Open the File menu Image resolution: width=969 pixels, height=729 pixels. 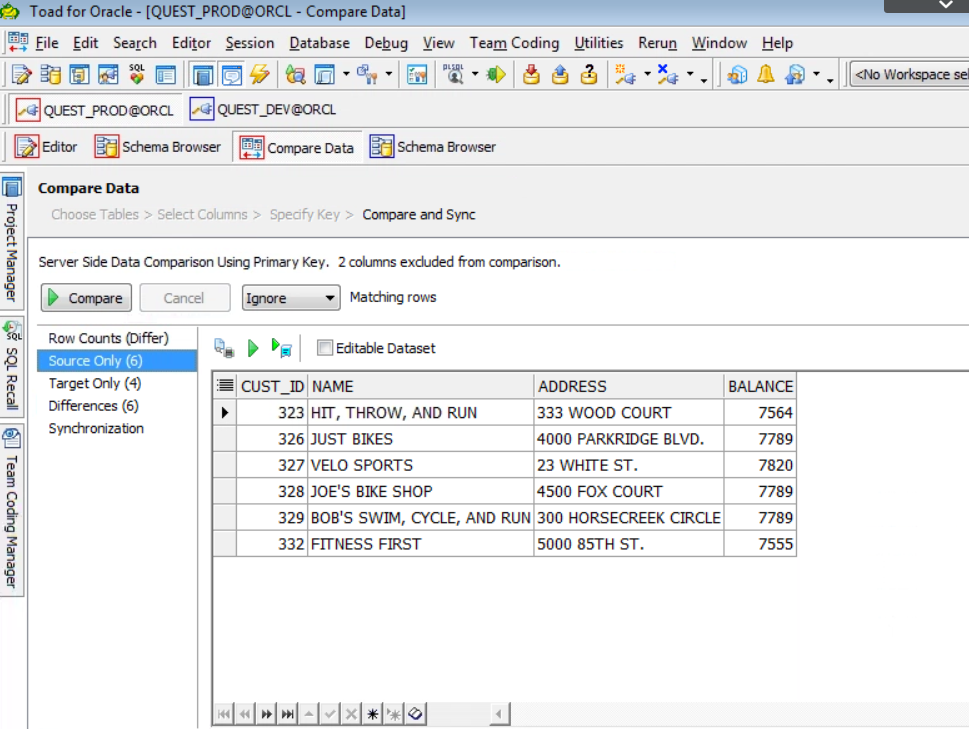click(x=47, y=43)
